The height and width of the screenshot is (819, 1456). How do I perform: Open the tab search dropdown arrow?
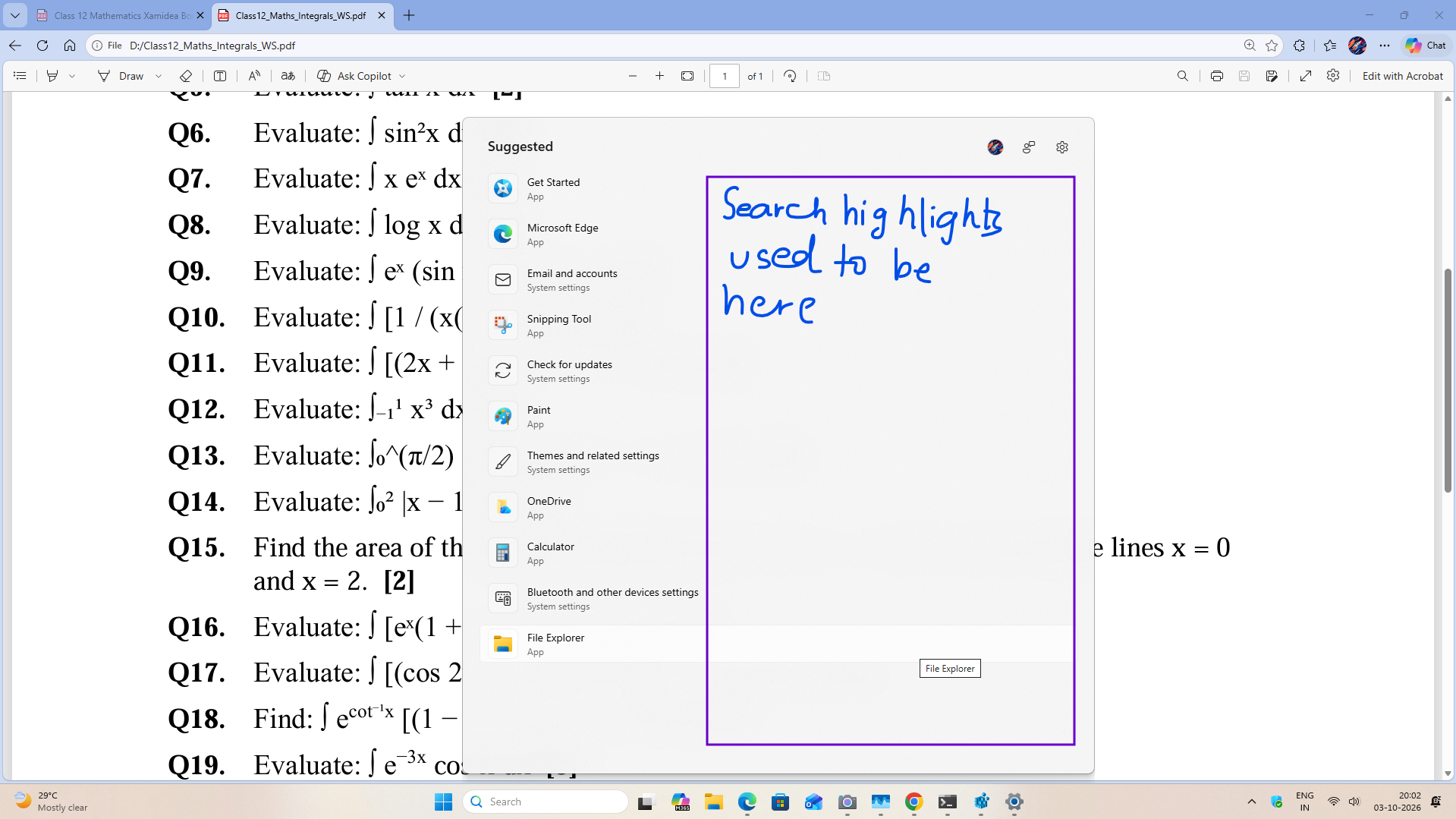[15, 15]
